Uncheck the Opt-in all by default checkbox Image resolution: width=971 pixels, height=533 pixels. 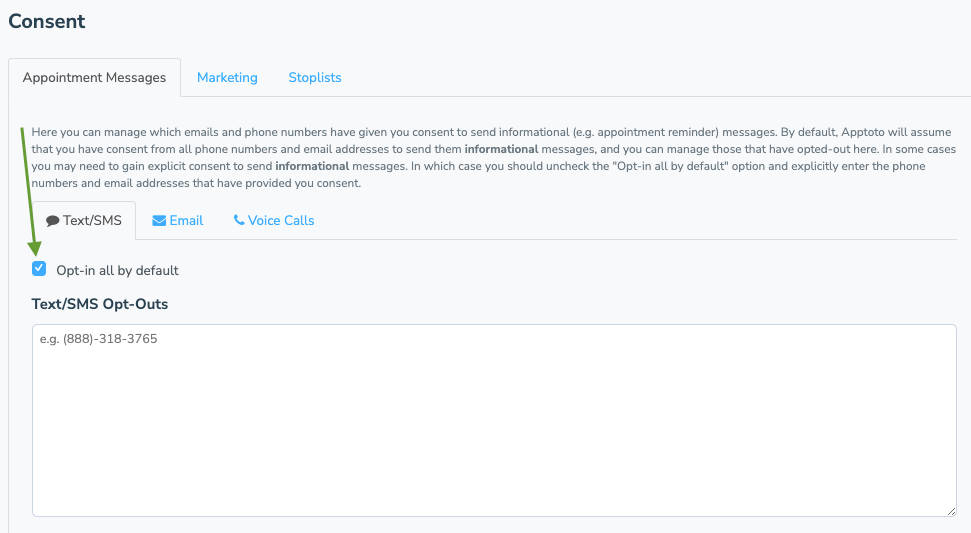click(39, 269)
